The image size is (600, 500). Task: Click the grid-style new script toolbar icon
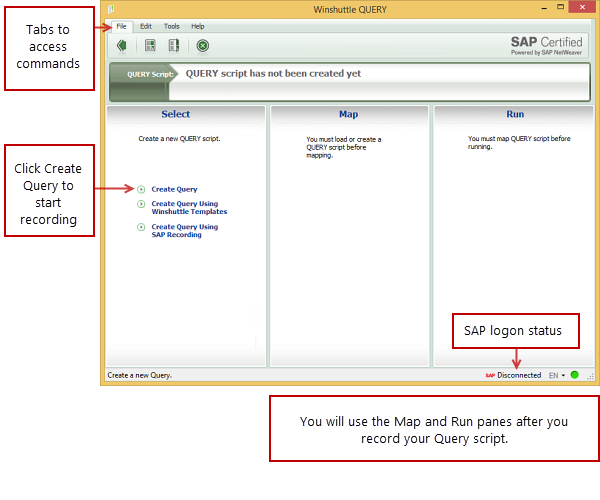150,46
